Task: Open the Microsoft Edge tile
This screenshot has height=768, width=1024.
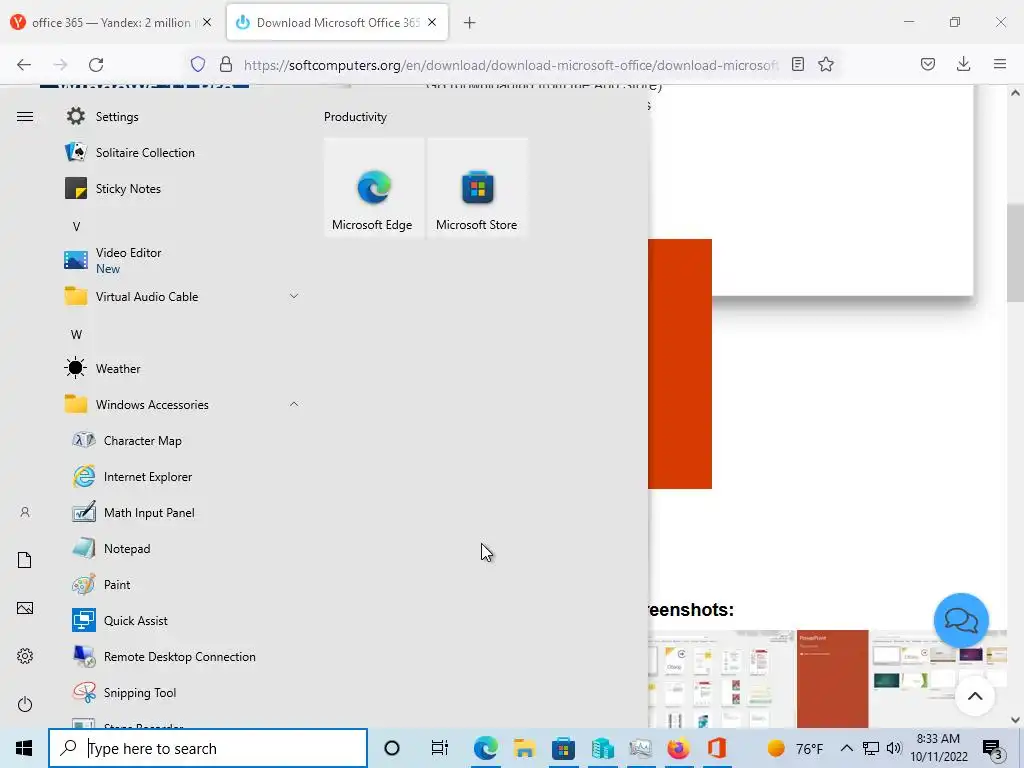Action: pos(374,188)
